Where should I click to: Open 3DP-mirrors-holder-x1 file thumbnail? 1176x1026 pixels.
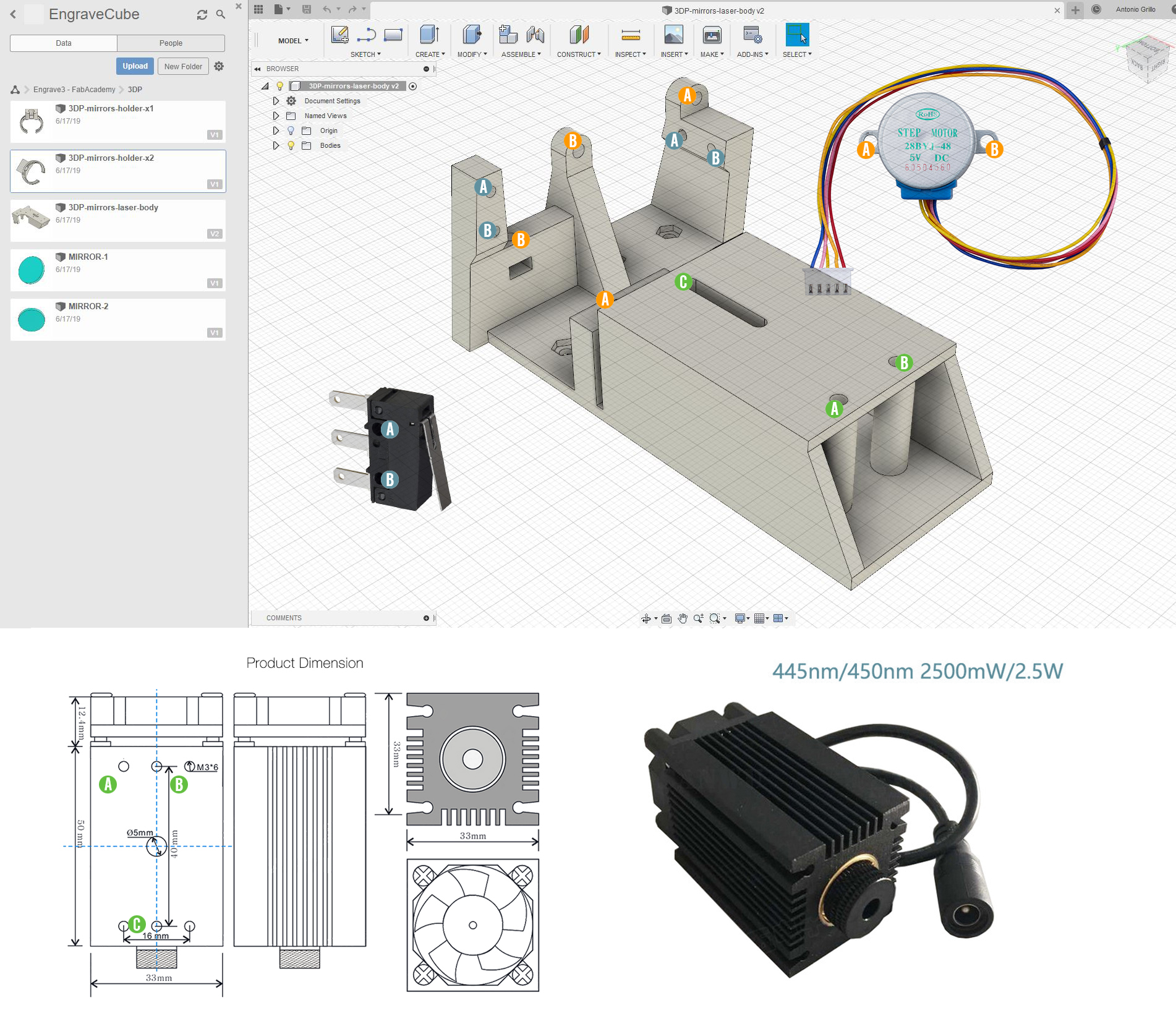tap(32, 121)
